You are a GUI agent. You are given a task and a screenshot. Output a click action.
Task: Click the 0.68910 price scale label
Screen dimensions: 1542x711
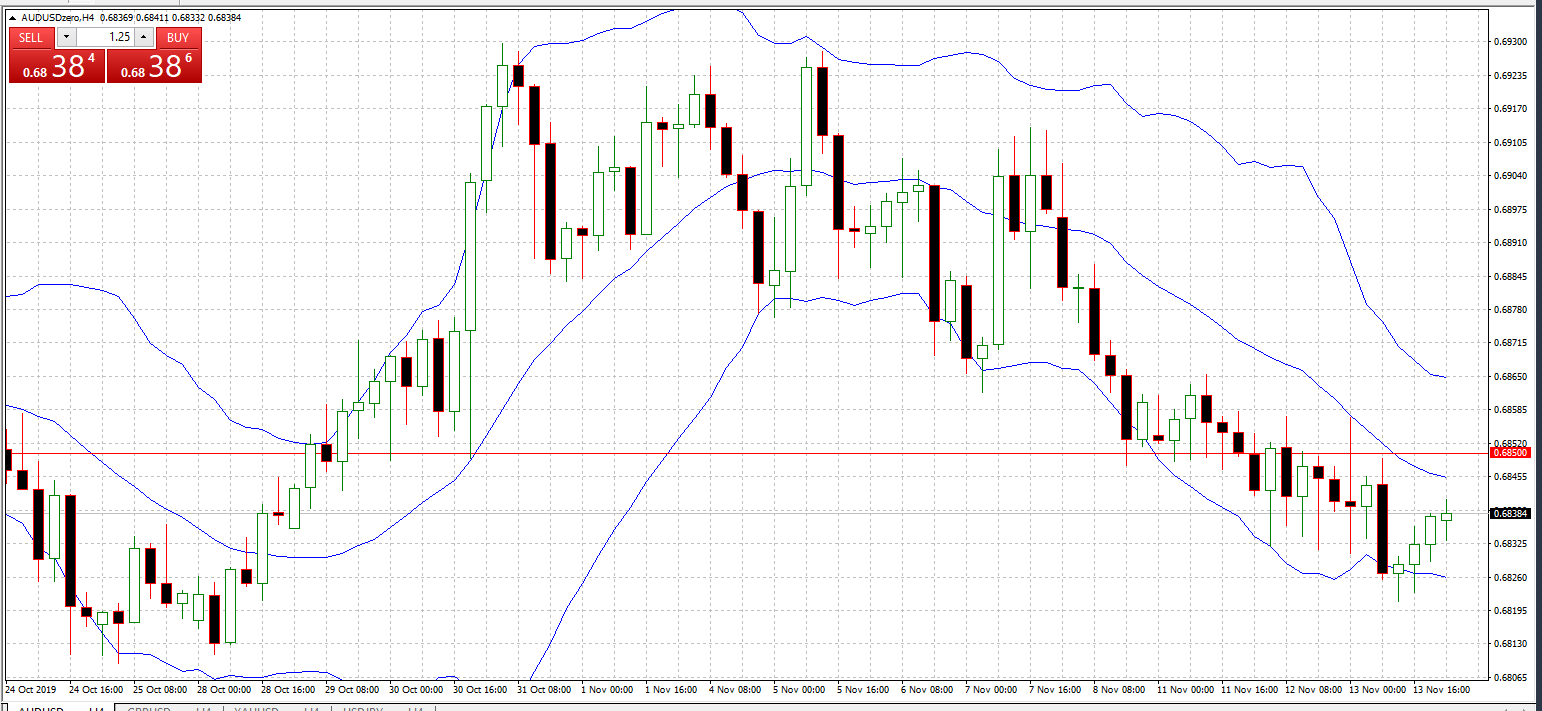tap(1510, 242)
